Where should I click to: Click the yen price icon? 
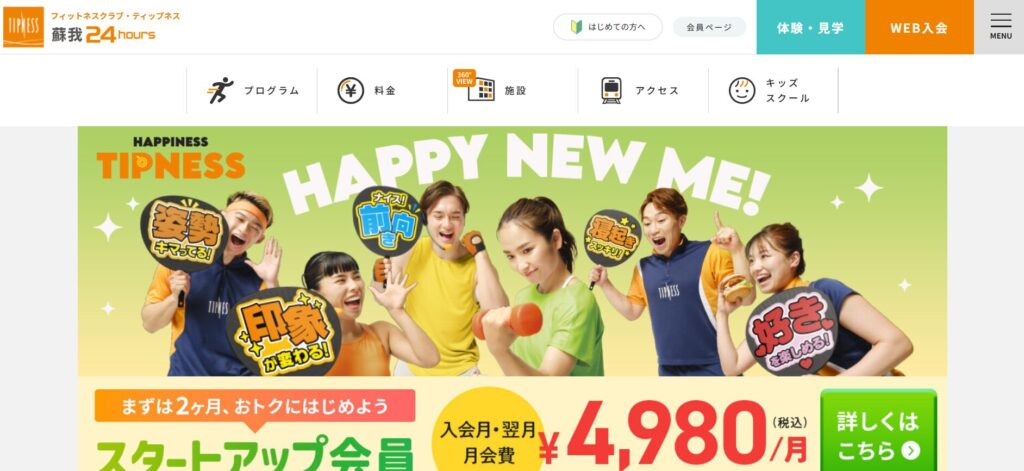tap(351, 91)
